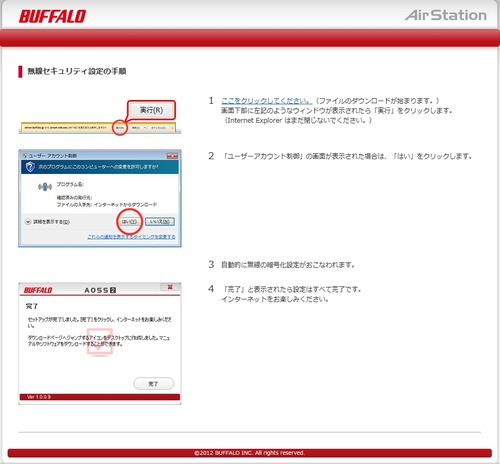Click the shield icon in the user account control illustration
500x464 pixels.
[30, 167]
